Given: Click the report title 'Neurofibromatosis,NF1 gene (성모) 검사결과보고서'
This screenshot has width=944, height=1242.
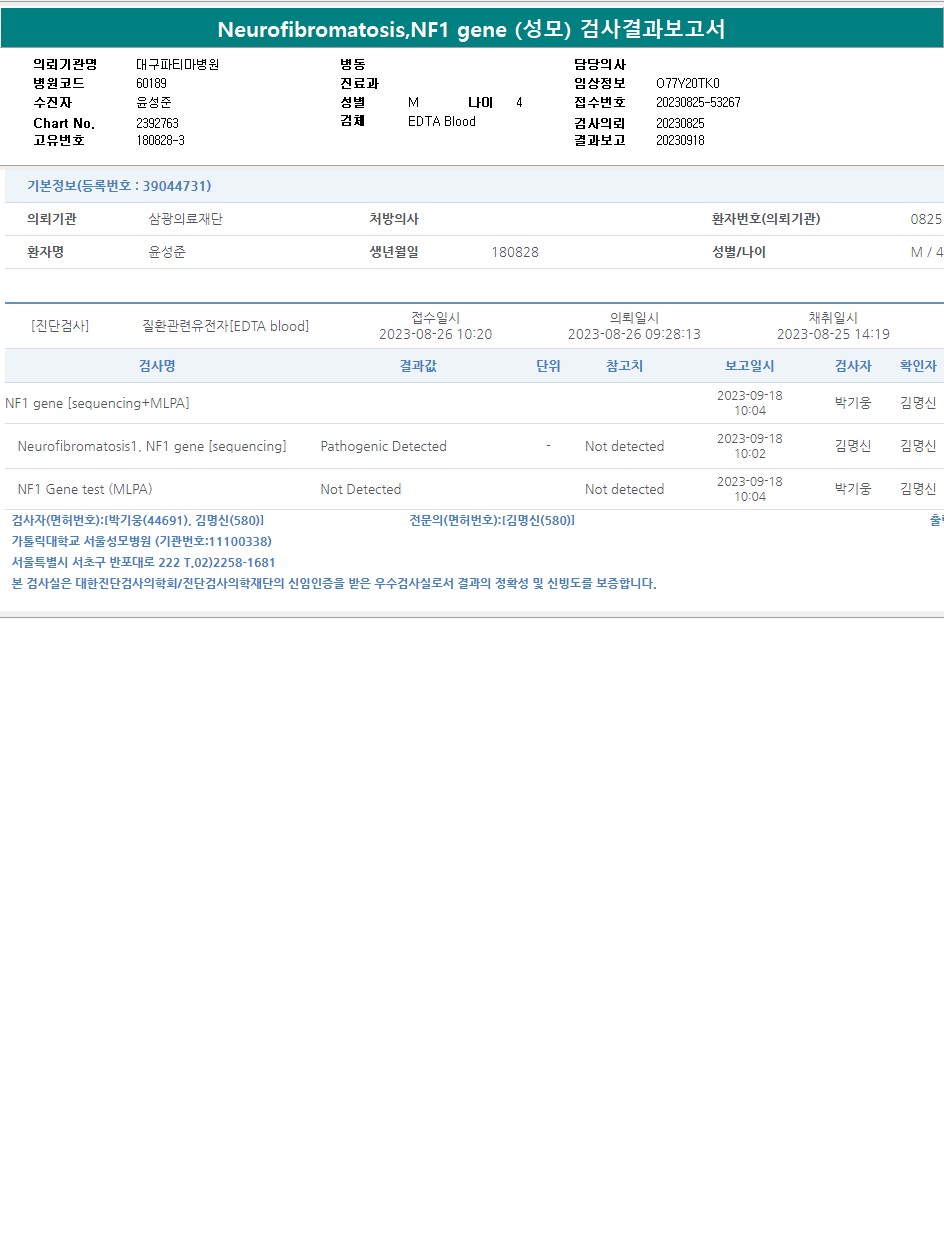Looking at the screenshot, I should click(x=471, y=29).
